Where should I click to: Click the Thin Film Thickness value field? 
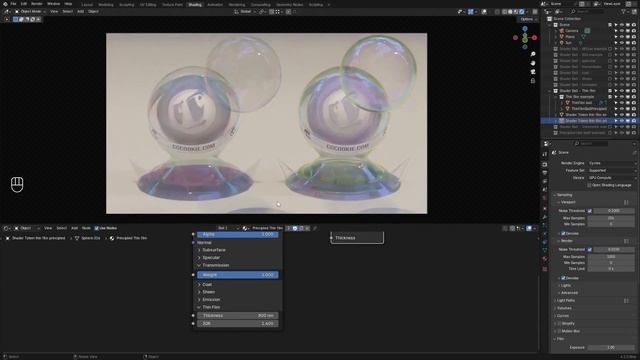click(238, 316)
